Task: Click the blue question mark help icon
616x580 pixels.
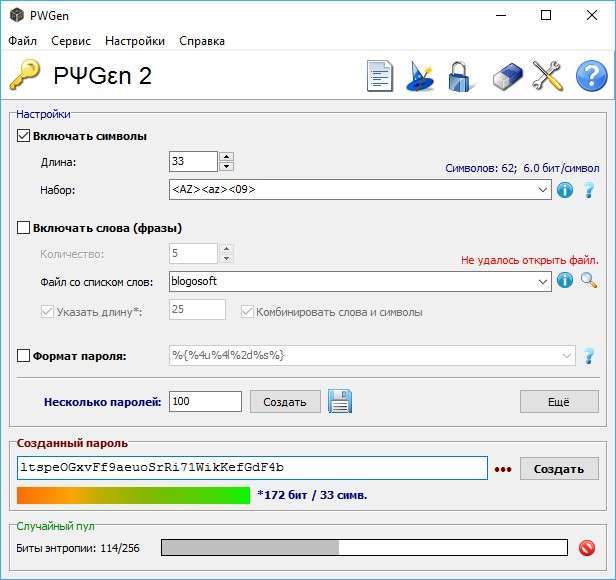Action: point(592,76)
